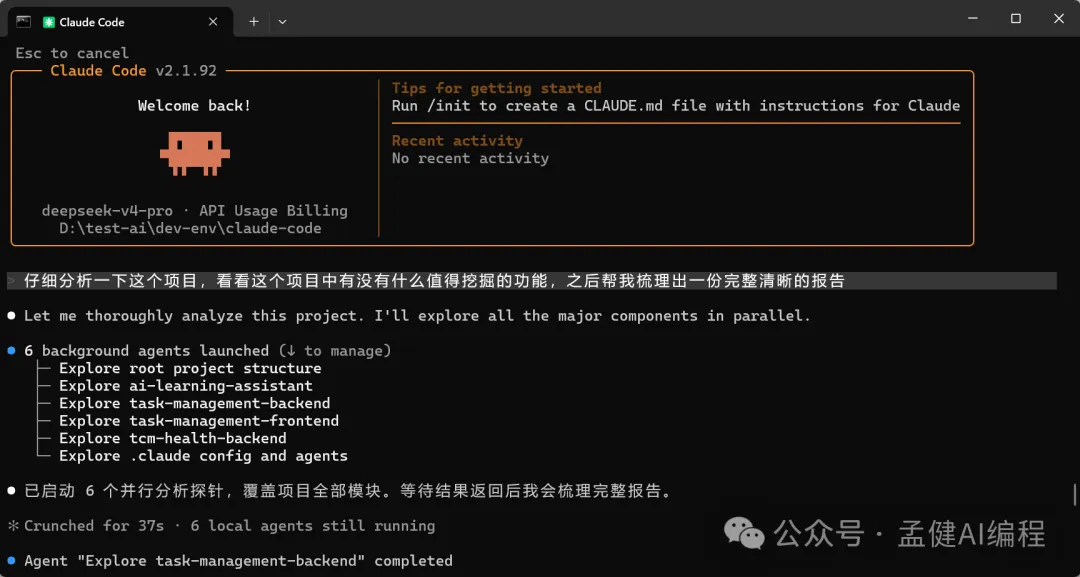Click 'Explore tcm-health-backend' agent entry

tap(172, 438)
